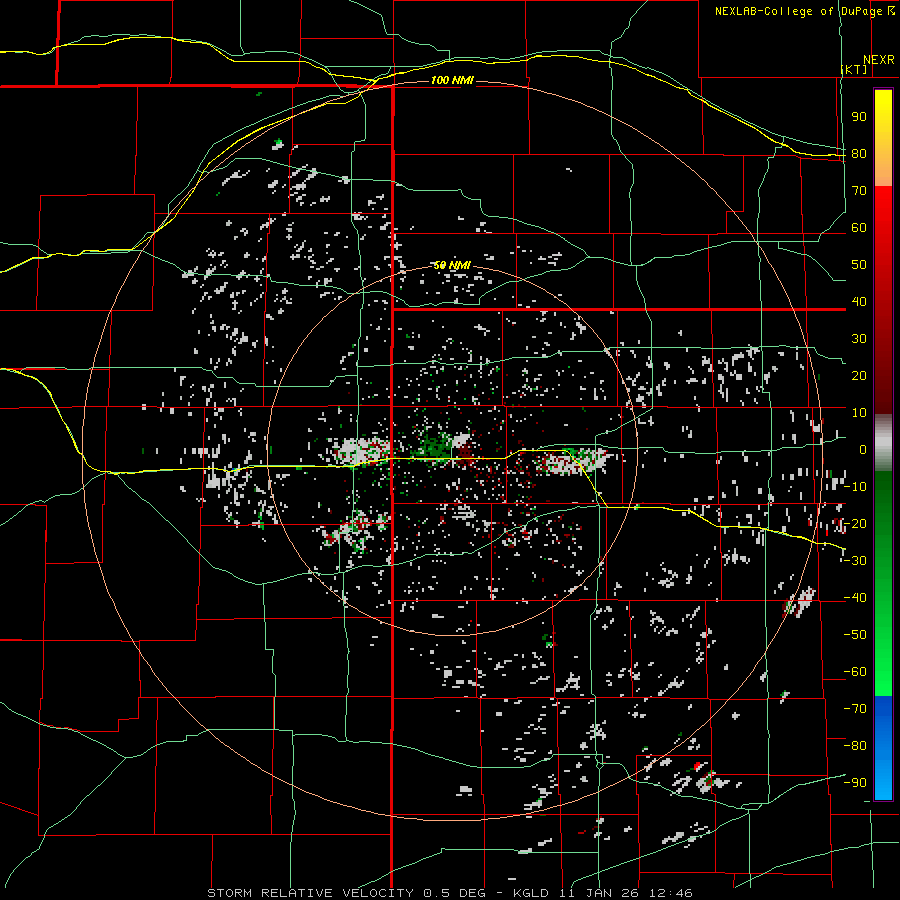
Task: Click the 100 NMI range ring label
Action: pos(452,80)
